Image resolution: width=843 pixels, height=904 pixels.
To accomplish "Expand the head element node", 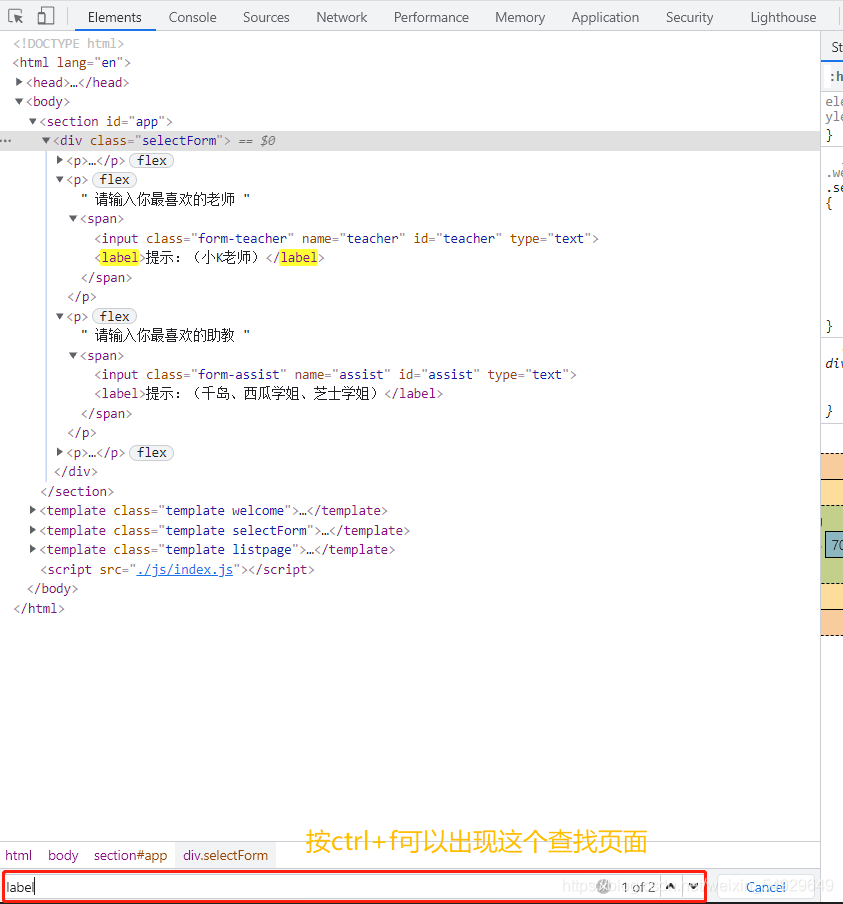I will point(19,82).
